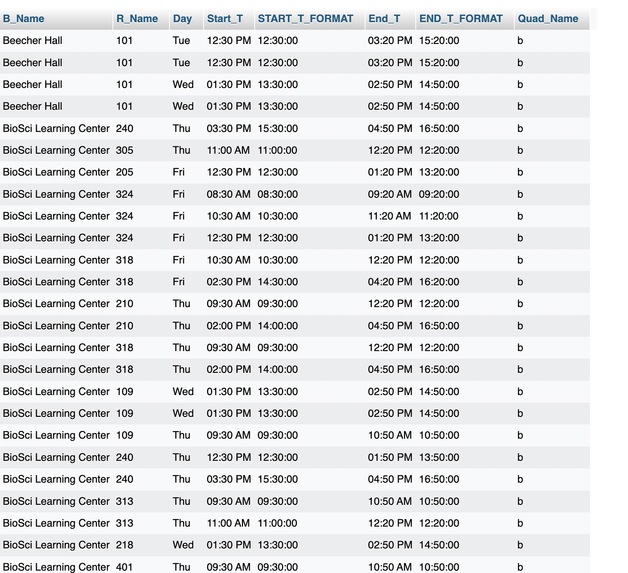Click 09:30 AM in the room 109 row
The height and width of the screenshot is (573, 628).
[x=228, y=435]
